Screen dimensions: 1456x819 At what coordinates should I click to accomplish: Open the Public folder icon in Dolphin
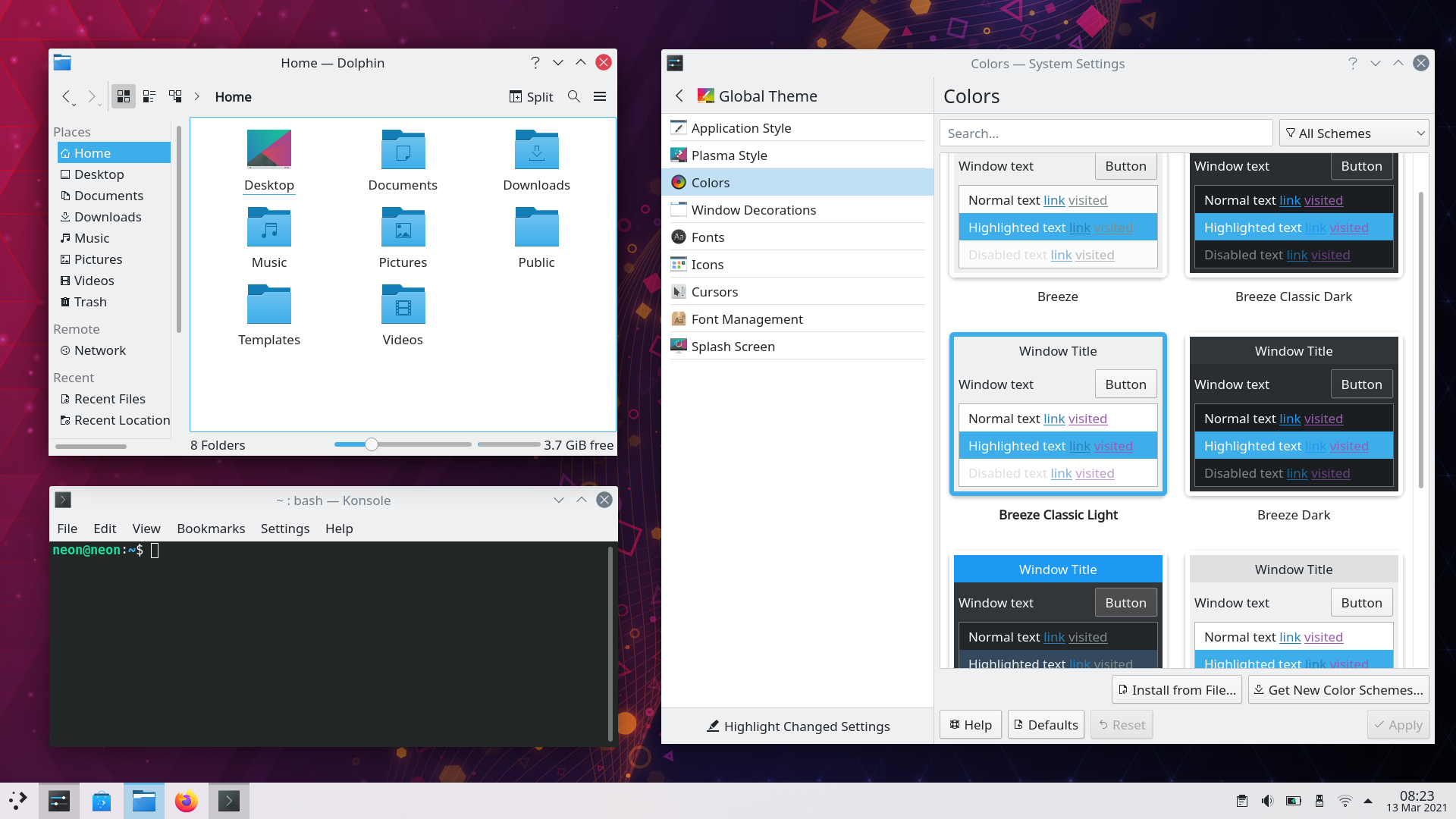coord(536,226)
